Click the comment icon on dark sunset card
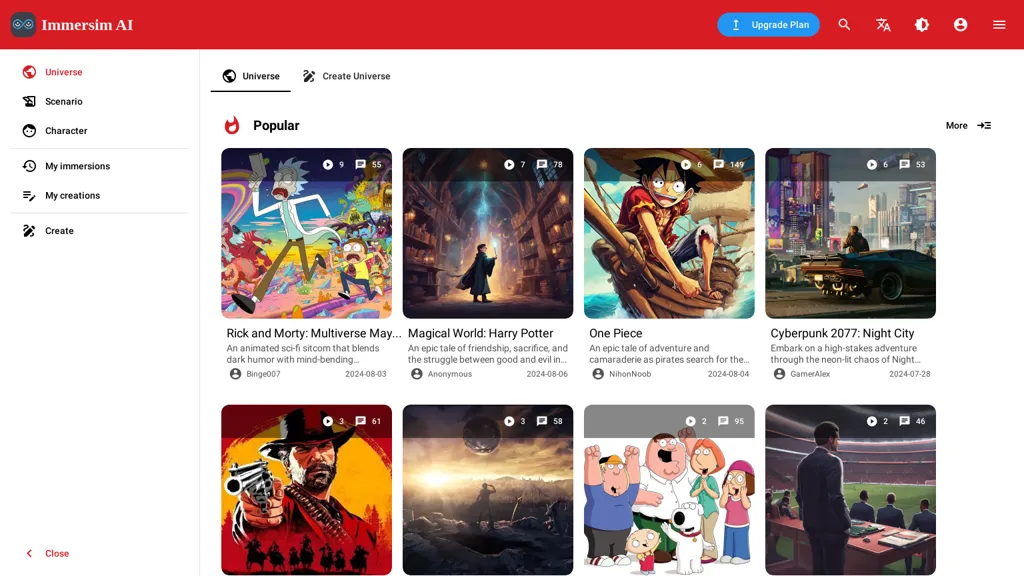Screen dimensions: 1024x576 542,421
